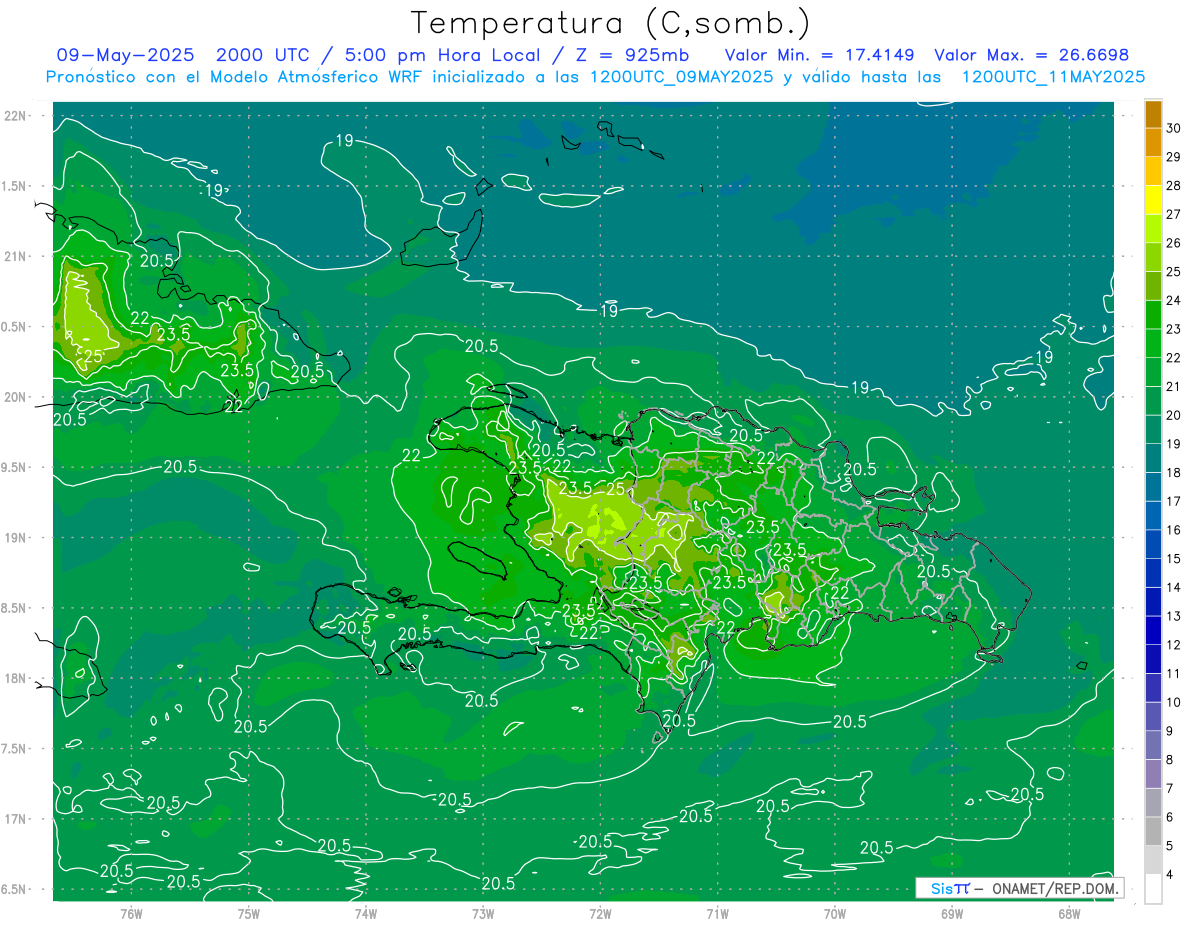Click the title "Temperatura (C,somb.)"

coord(609,23)
